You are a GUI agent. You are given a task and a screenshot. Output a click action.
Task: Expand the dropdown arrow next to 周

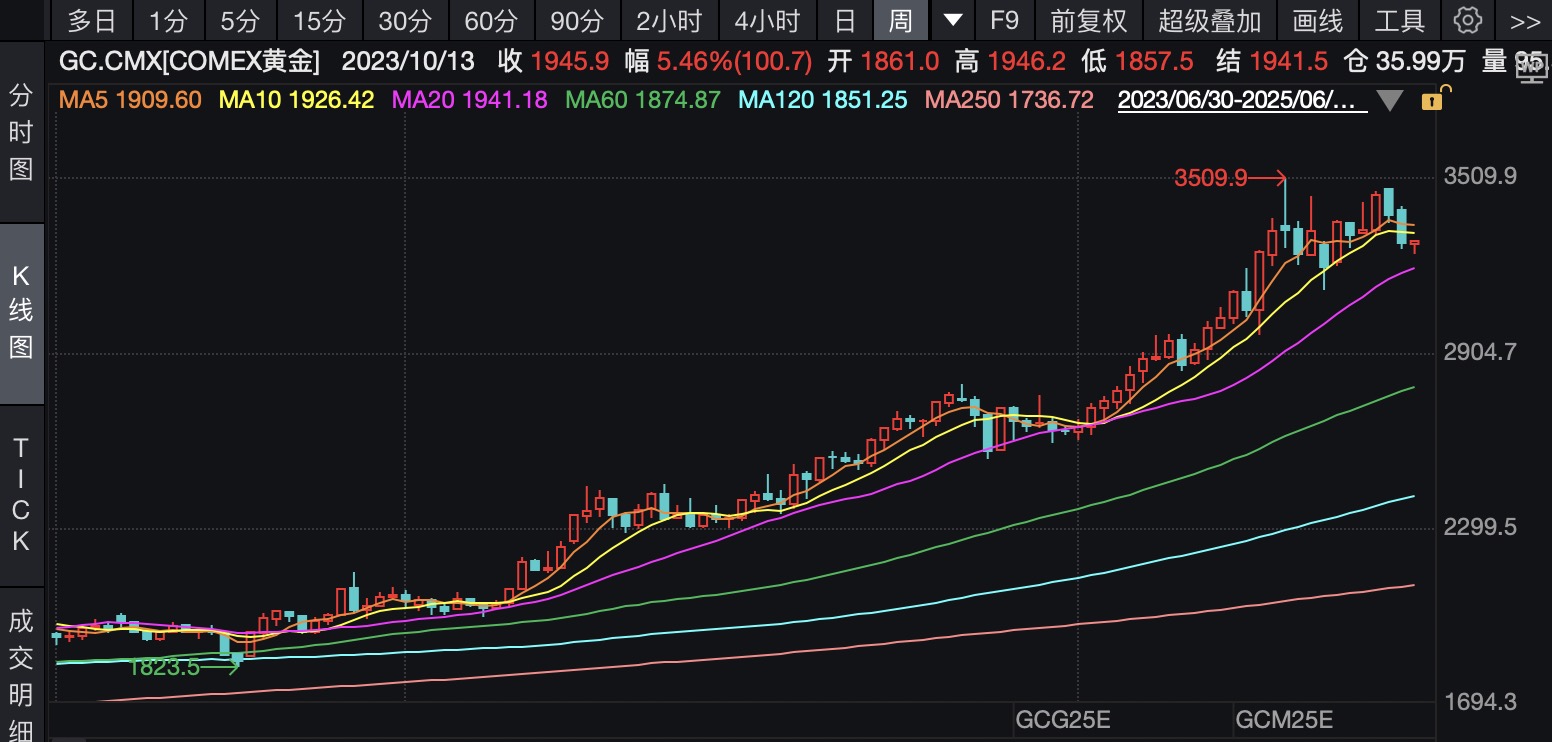click(952, 20)
